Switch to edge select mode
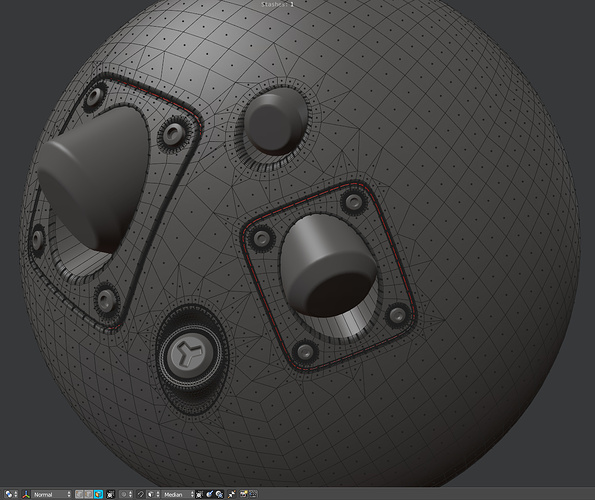The height and width of the screenshot is (500, 595). [x=88, y=494]
